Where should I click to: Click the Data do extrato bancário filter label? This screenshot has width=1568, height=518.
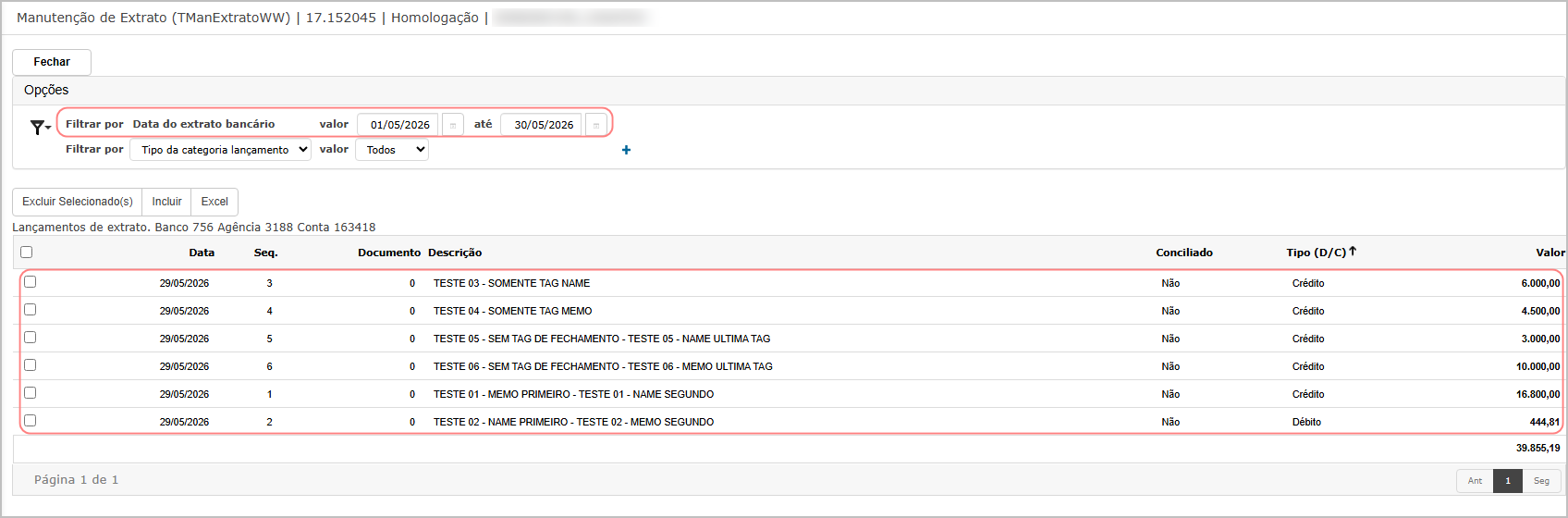[x=203, y=124]
